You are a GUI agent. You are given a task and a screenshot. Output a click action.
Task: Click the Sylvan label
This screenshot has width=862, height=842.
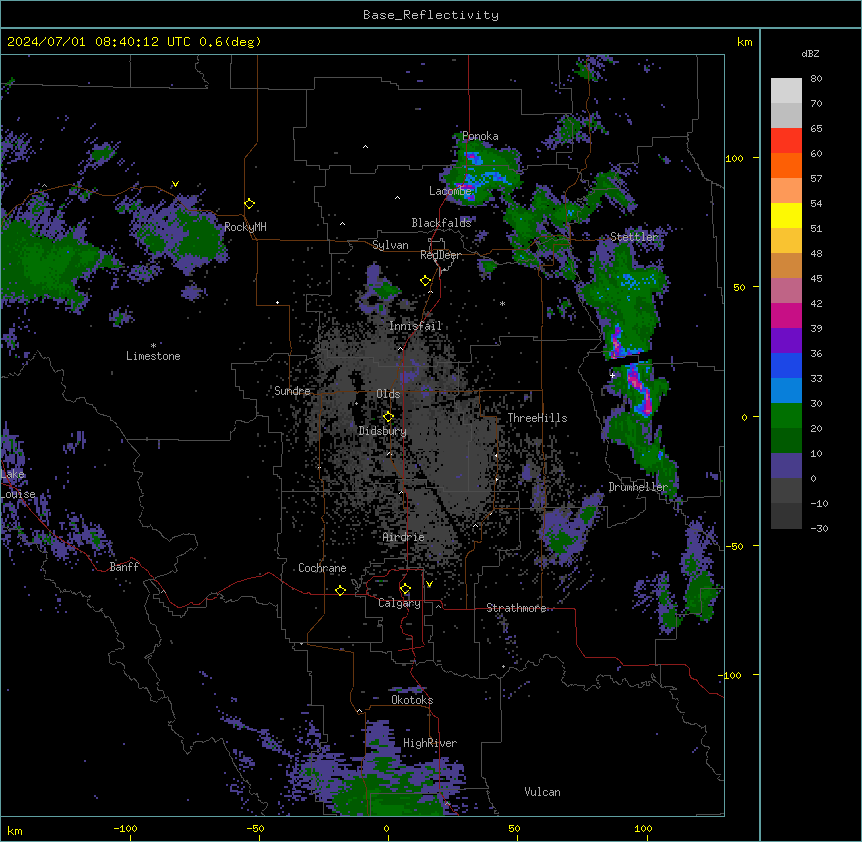click(390, 245)
